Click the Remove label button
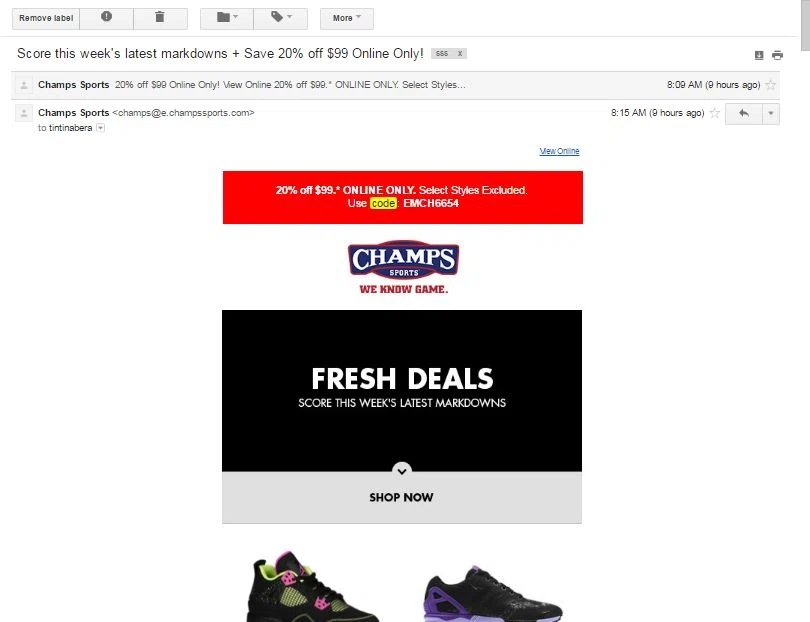This screenshot has height=622, width=810. 46,18
